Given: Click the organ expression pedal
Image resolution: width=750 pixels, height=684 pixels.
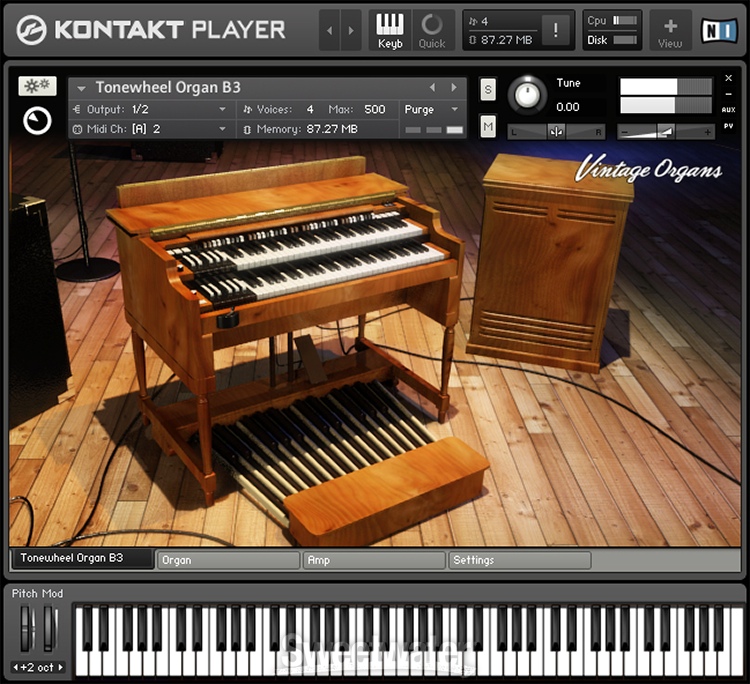Looking at the screenshot, I should click(x=309, y=359).
